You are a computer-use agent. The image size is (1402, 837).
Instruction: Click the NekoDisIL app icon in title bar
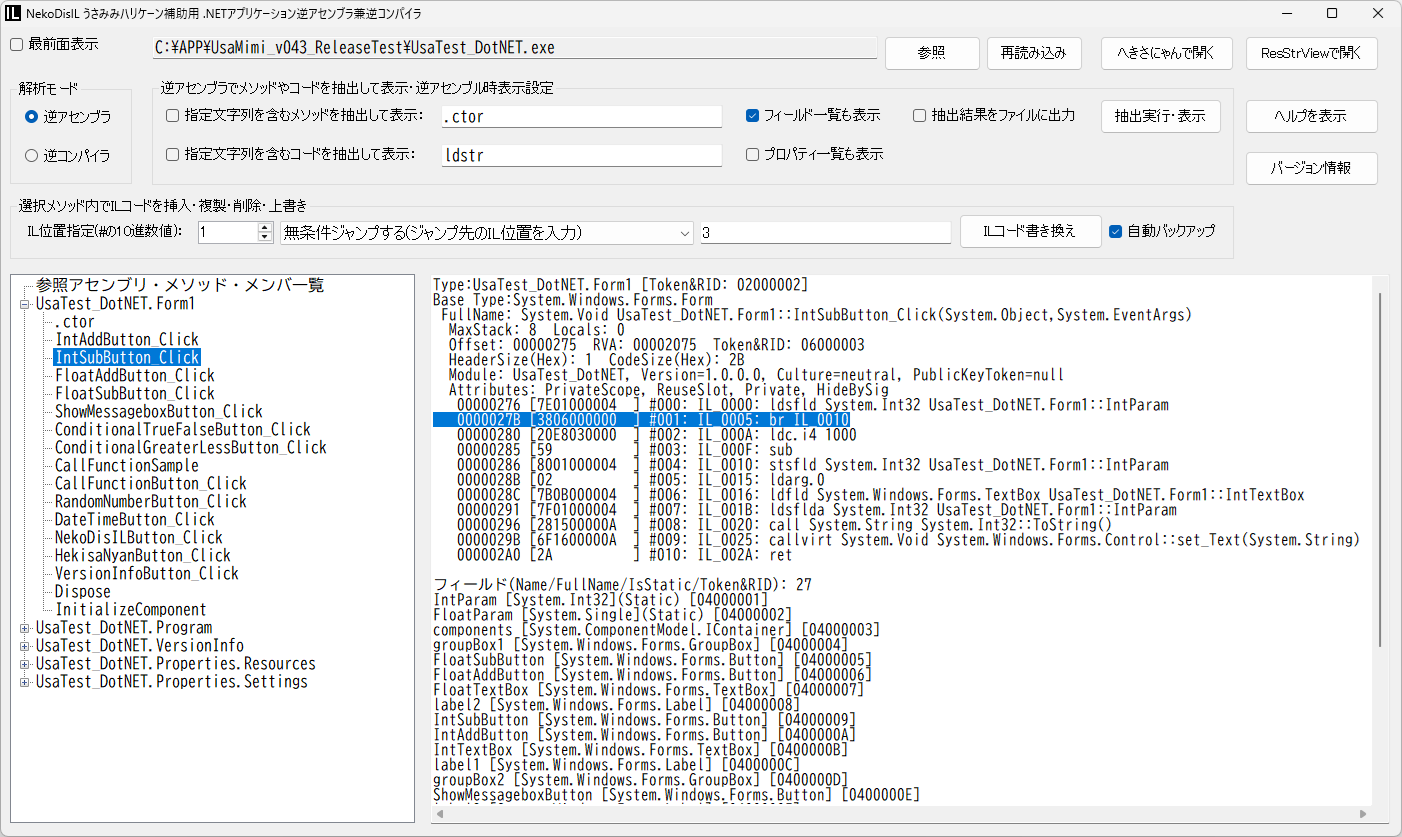13,13
